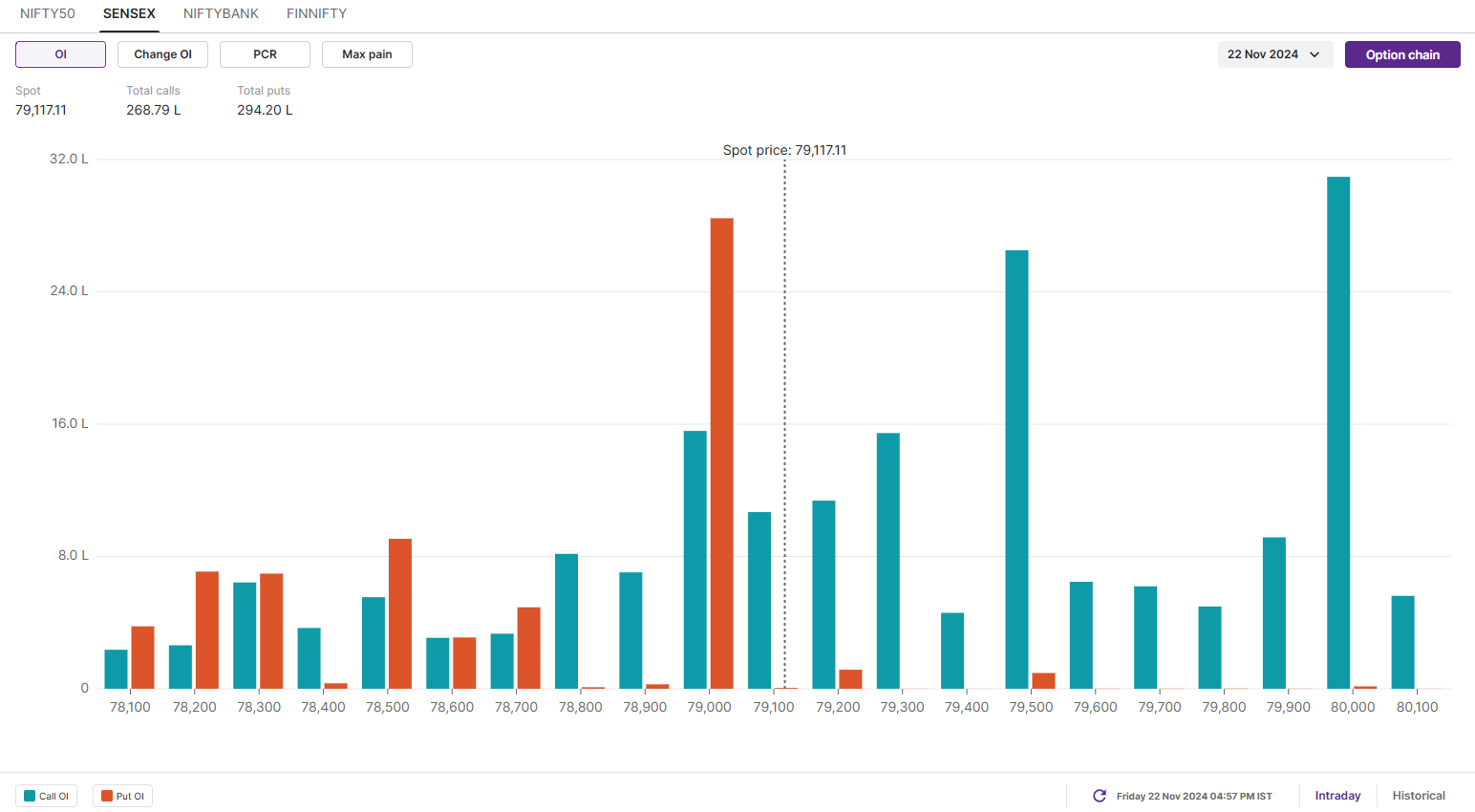Show the PCR view

click(265, 54)
